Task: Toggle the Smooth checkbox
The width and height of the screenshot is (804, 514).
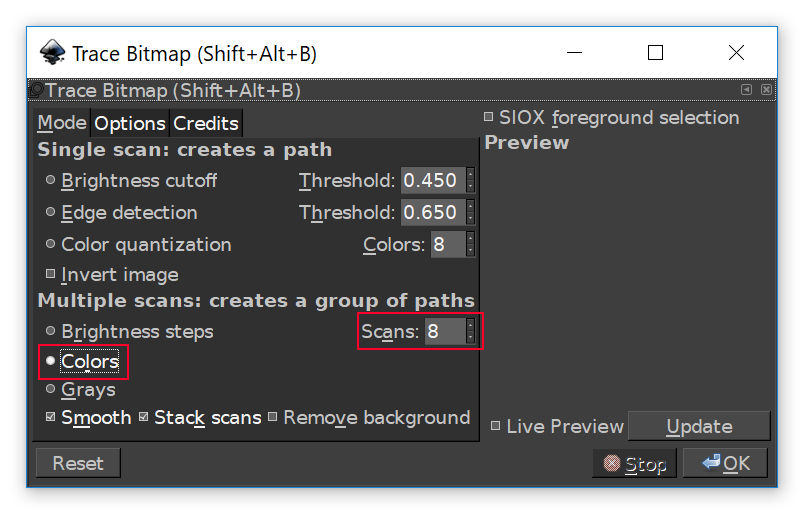Action: click(x=51, y=418)
